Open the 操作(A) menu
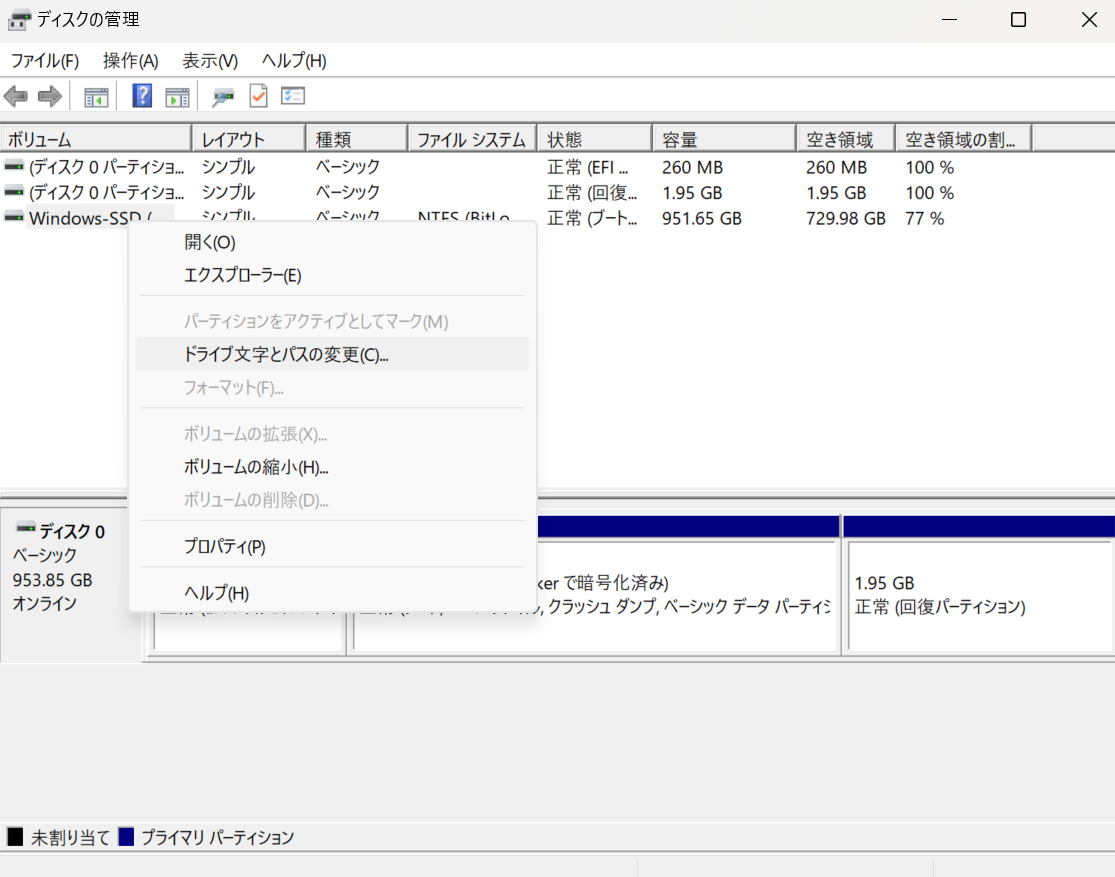This screenshot has height=877, width=1115. coord(130,60)
